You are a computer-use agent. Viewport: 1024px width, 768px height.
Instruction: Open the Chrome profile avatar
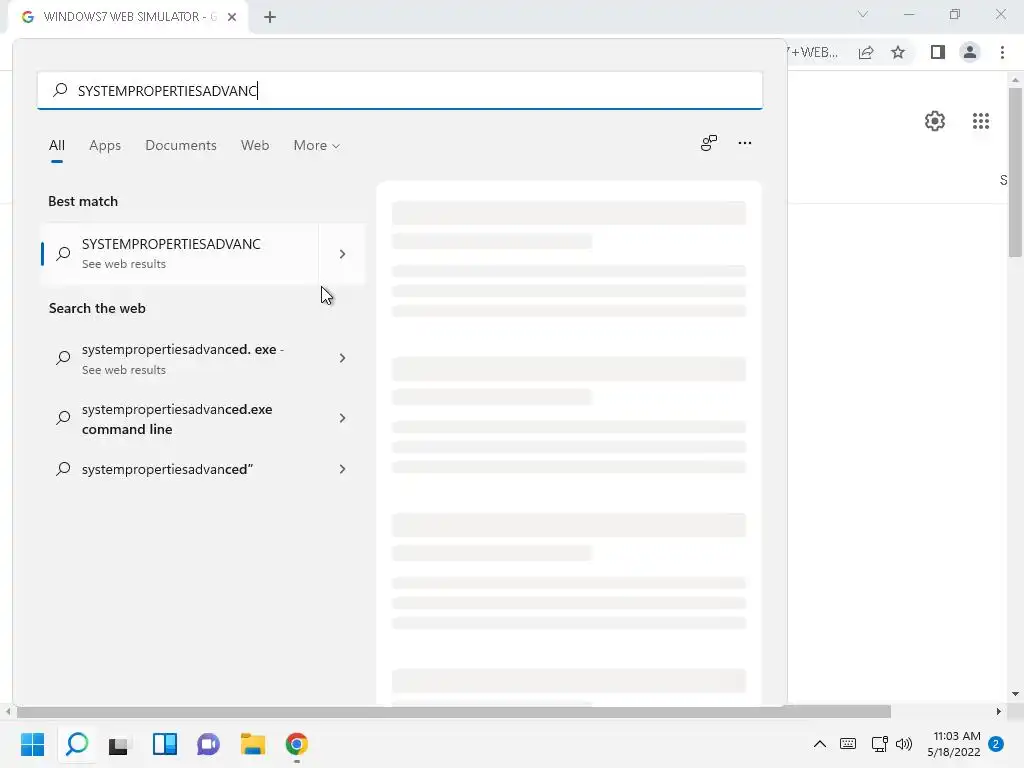coord(970,52)
